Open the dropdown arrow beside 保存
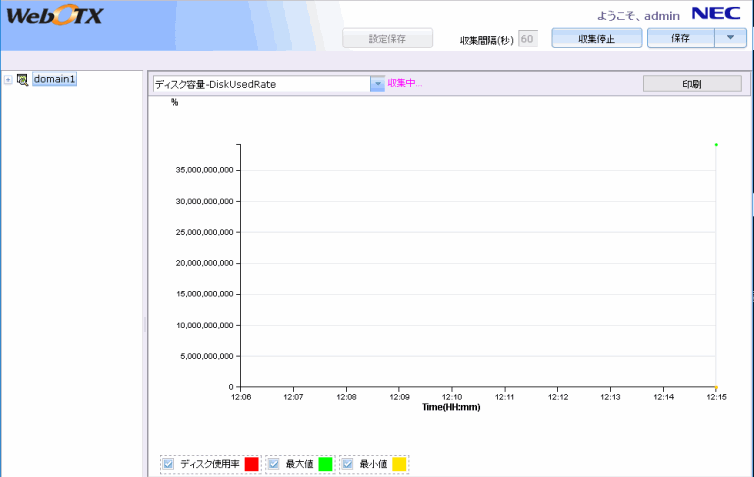The width and height of the screenshot is (754, 477). click(729, 39)
